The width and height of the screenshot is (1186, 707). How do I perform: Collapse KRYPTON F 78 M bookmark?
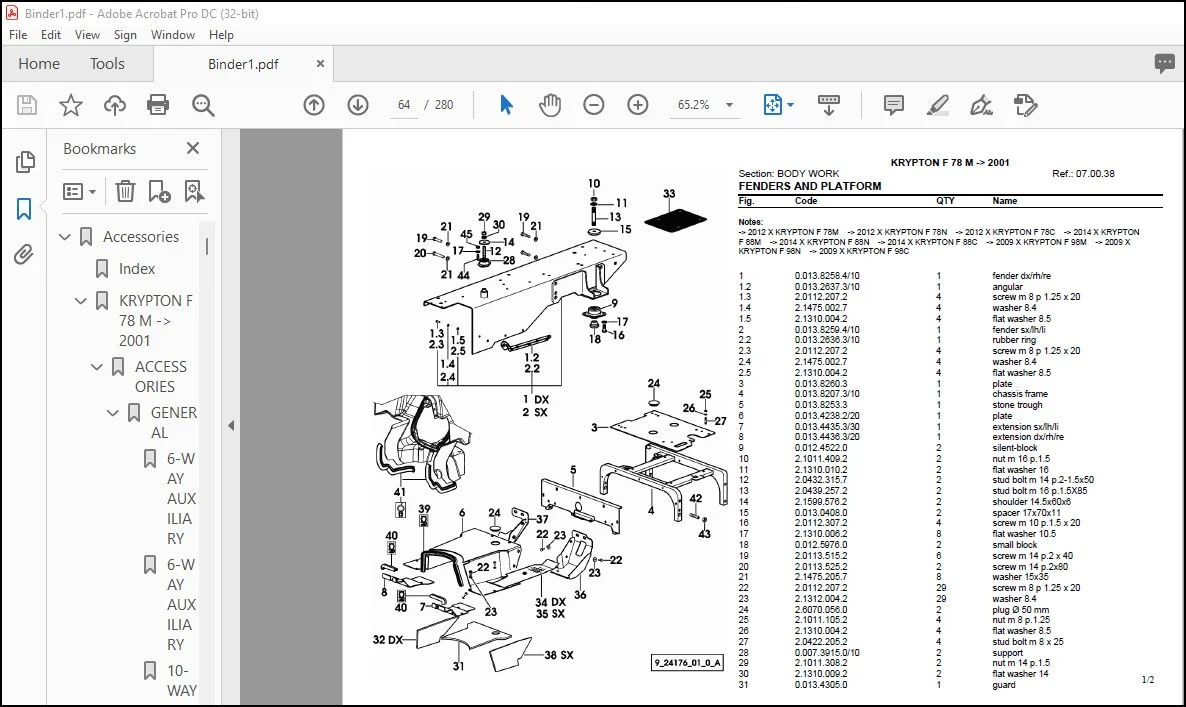point(81,300)
